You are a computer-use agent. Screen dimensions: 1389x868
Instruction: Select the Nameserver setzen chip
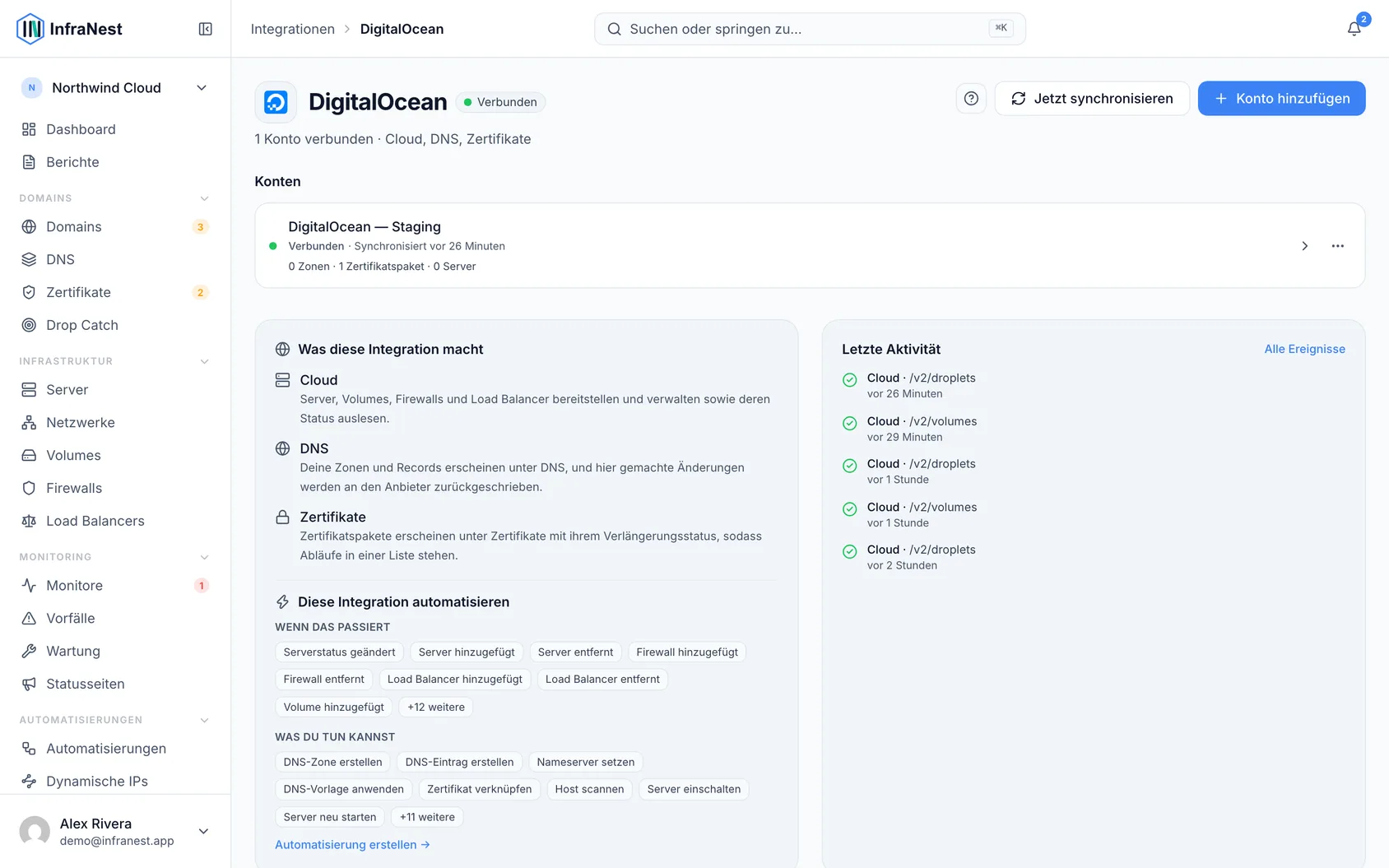point(585,762)
